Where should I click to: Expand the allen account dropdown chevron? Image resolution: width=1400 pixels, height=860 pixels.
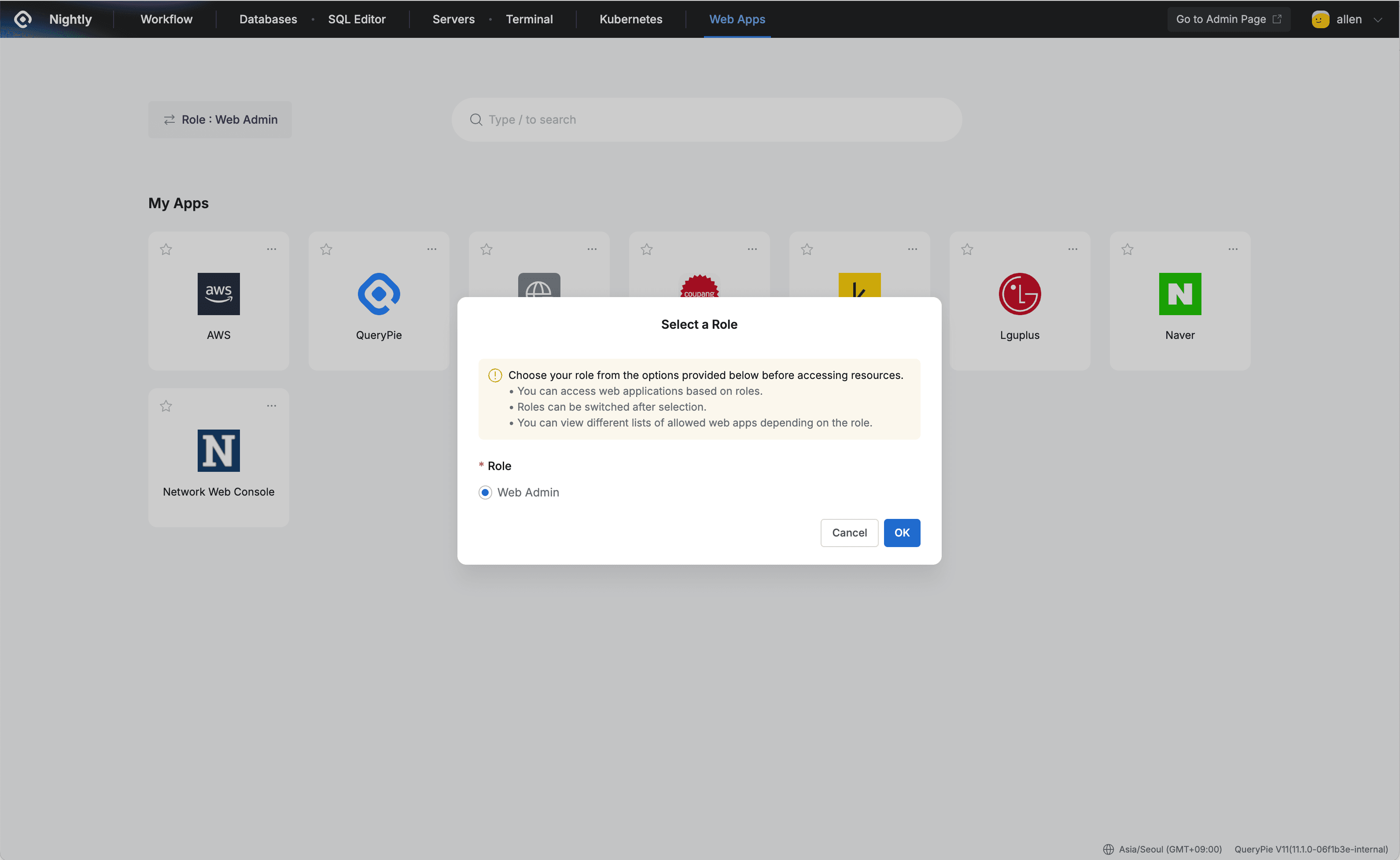(x=1379, y=19)
